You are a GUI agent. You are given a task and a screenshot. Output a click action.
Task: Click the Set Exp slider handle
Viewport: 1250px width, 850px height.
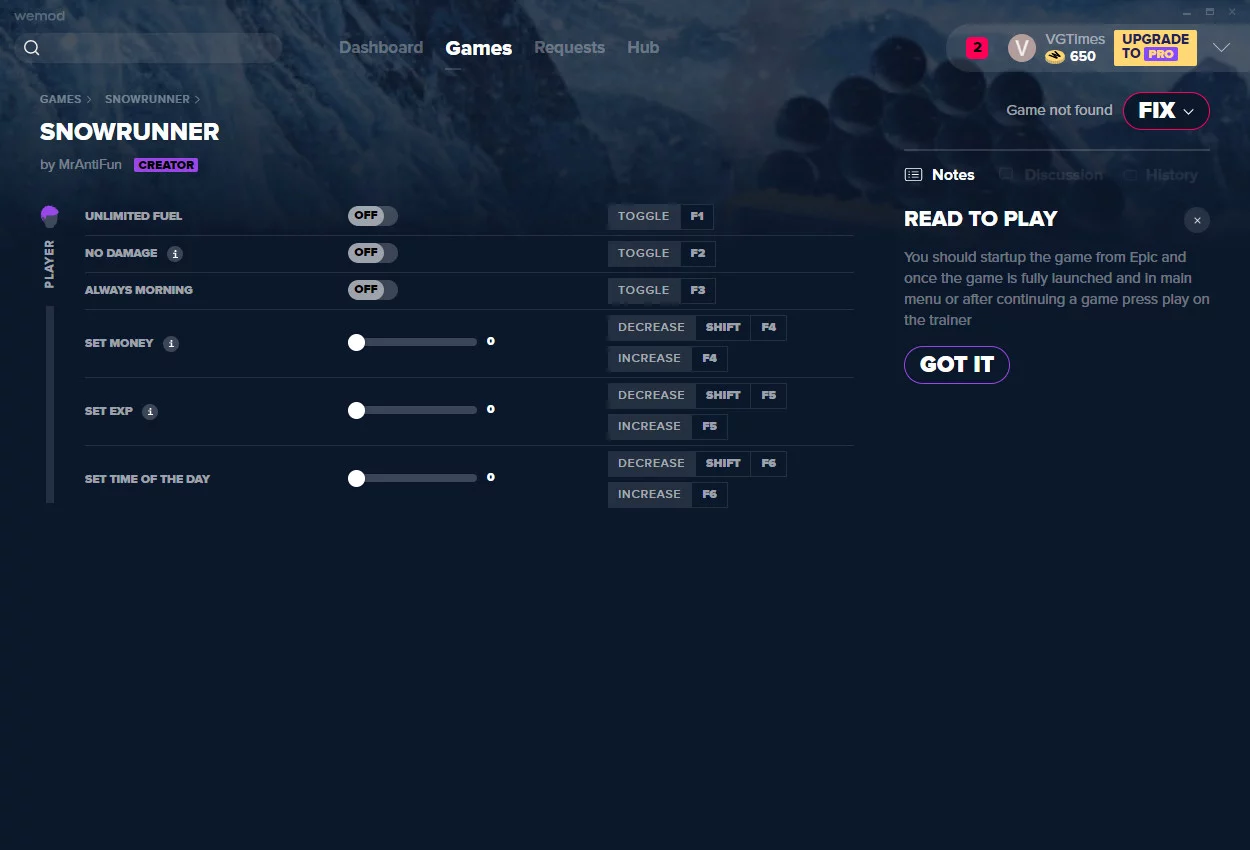pyautogui.click(x=356, y=411)
